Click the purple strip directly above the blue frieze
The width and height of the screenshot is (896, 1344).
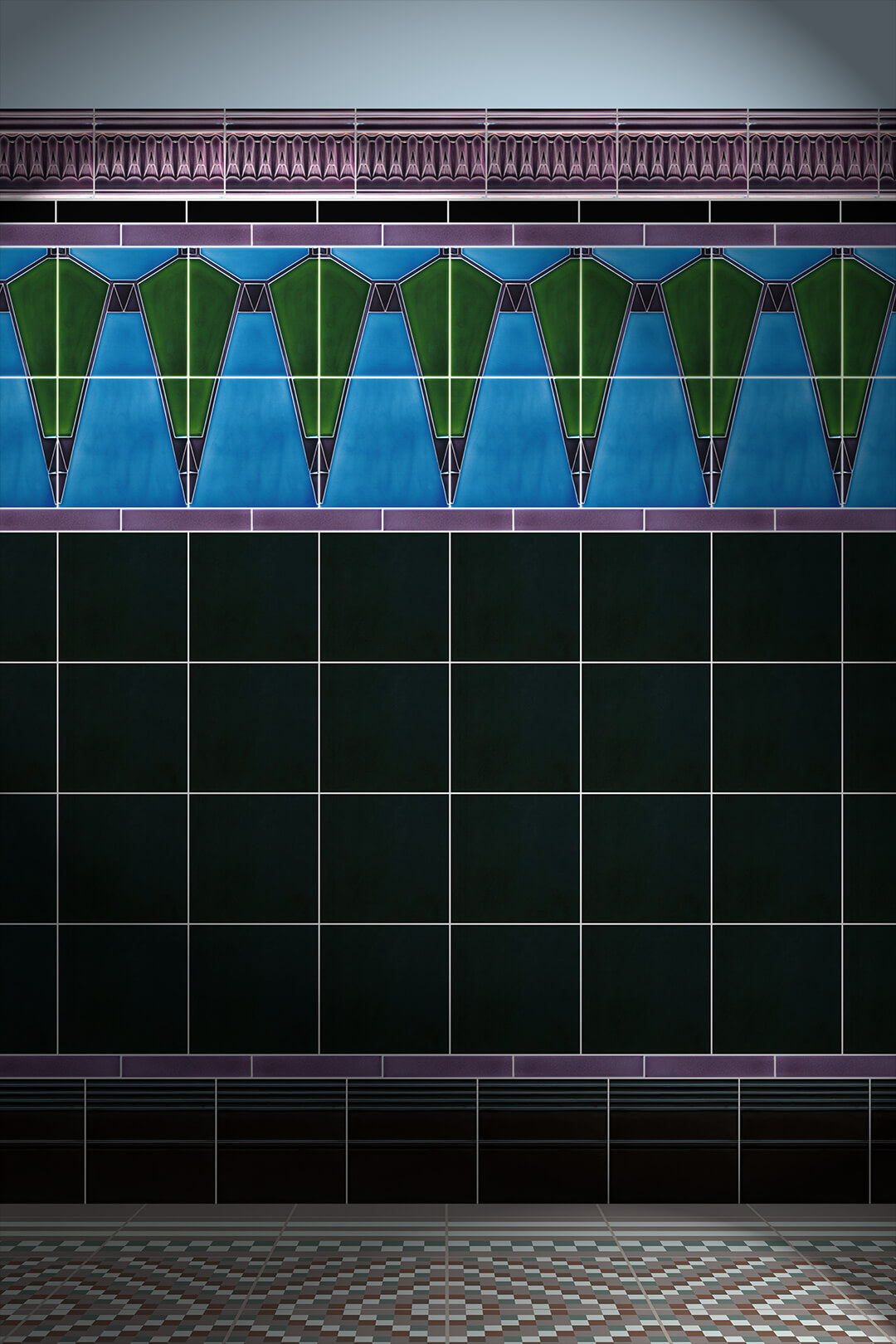[x=448, y=235]
